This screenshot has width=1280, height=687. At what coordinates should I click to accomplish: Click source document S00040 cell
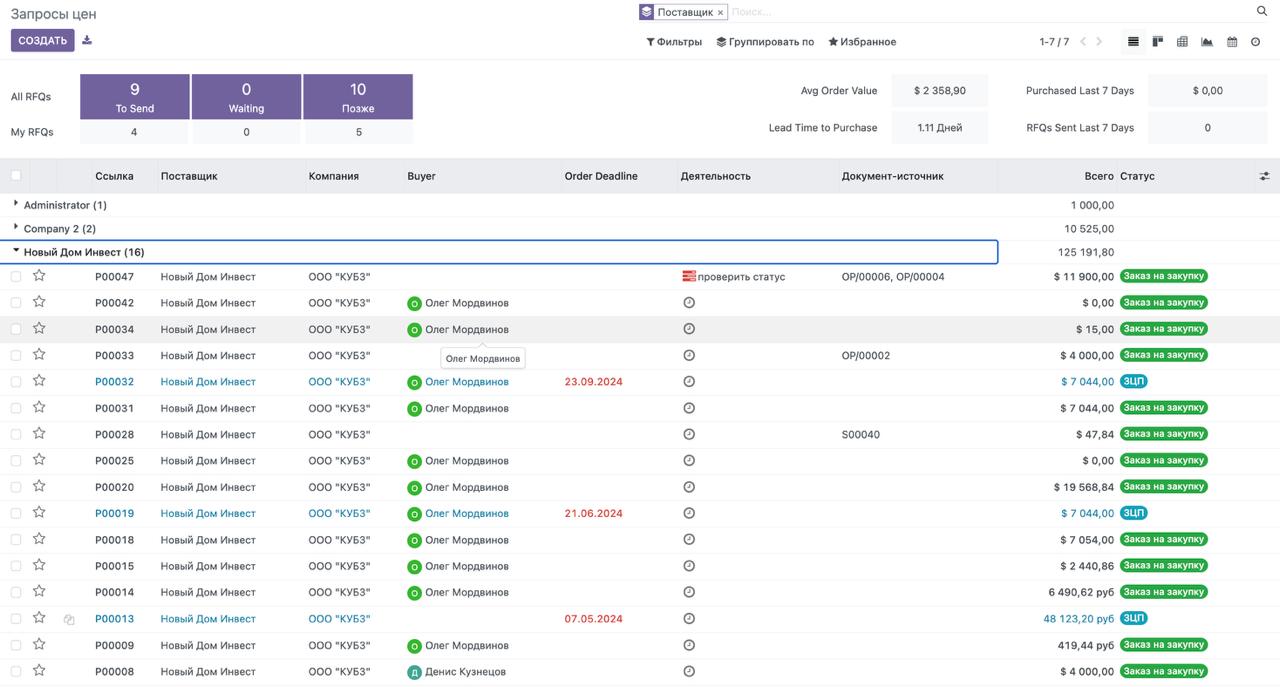(x=861, y=435)
